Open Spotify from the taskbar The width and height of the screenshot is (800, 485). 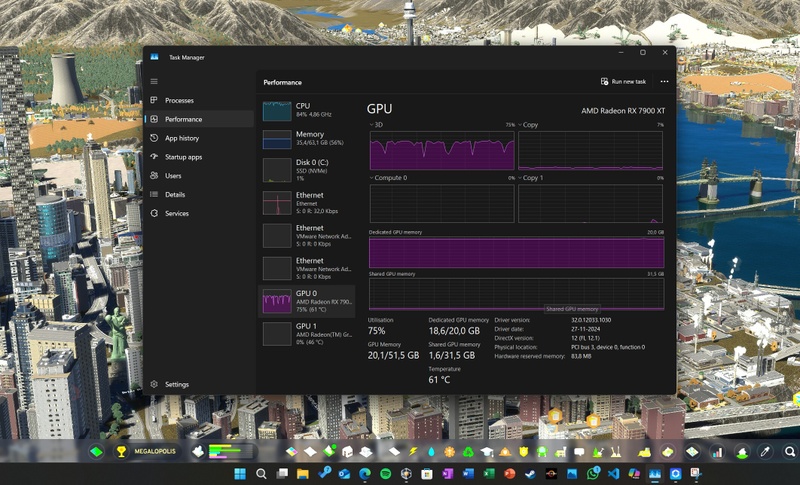pyautogui.click(x=385, y=474)
